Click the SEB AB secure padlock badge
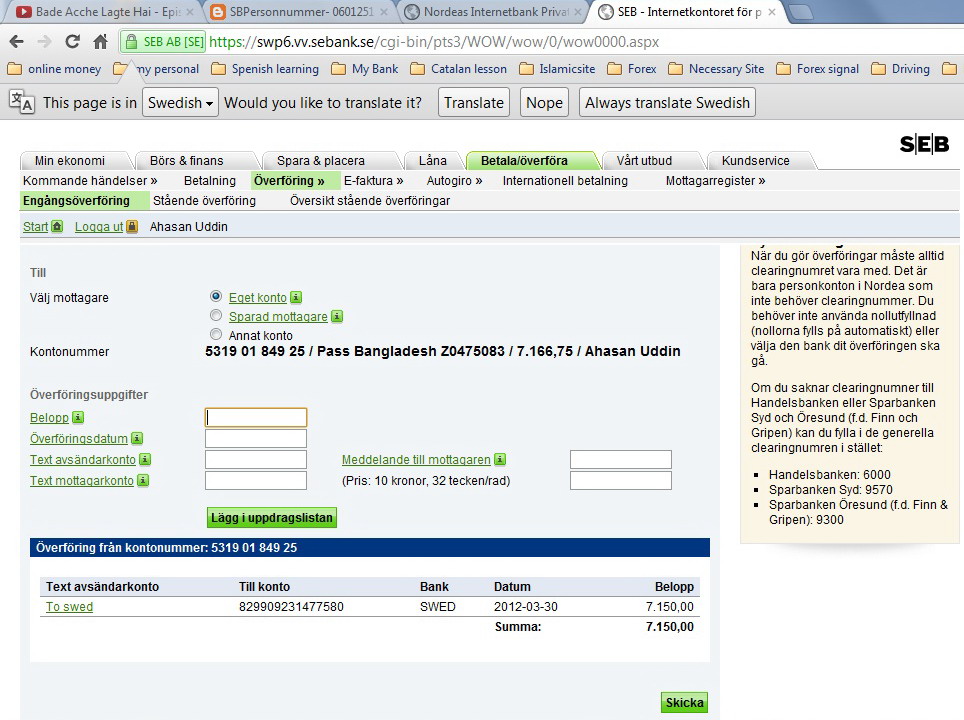This screenshot has height=720, width=964. pos(164,42)
